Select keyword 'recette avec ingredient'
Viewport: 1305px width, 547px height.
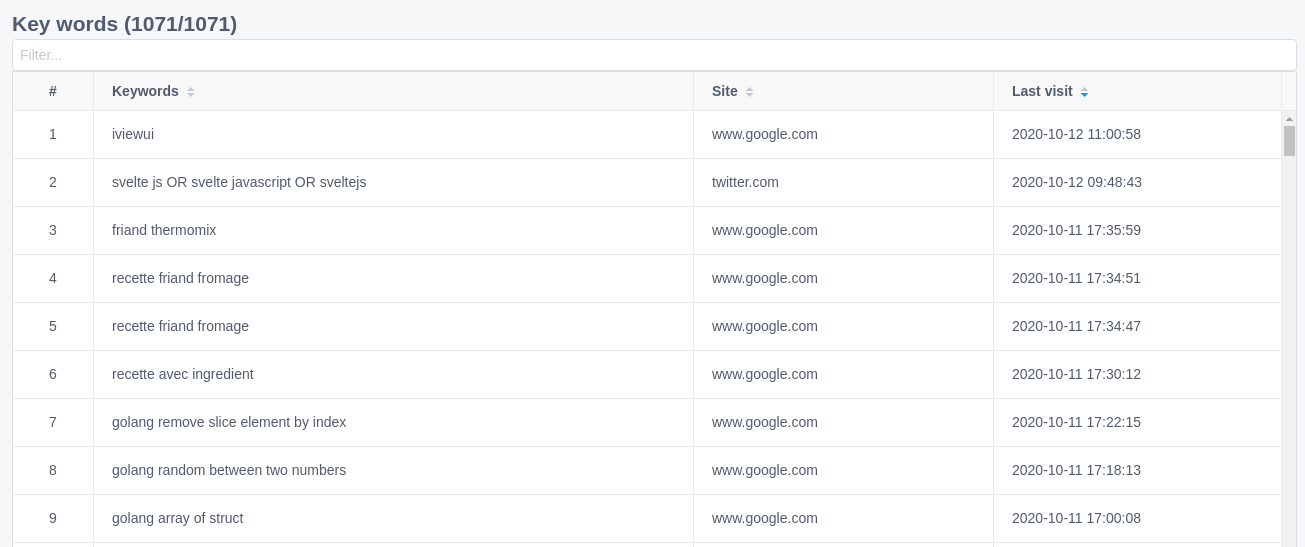point(183,374)
